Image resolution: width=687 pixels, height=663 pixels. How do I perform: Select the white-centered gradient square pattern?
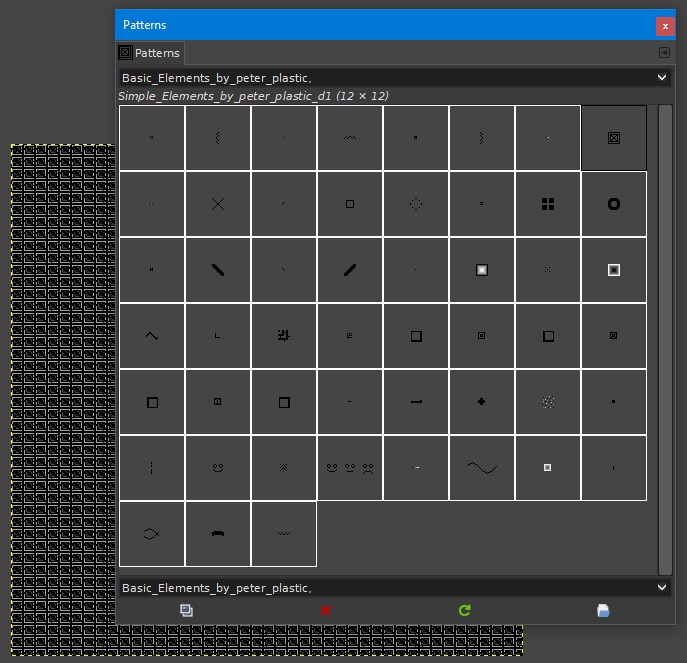[x=482, y=270]
